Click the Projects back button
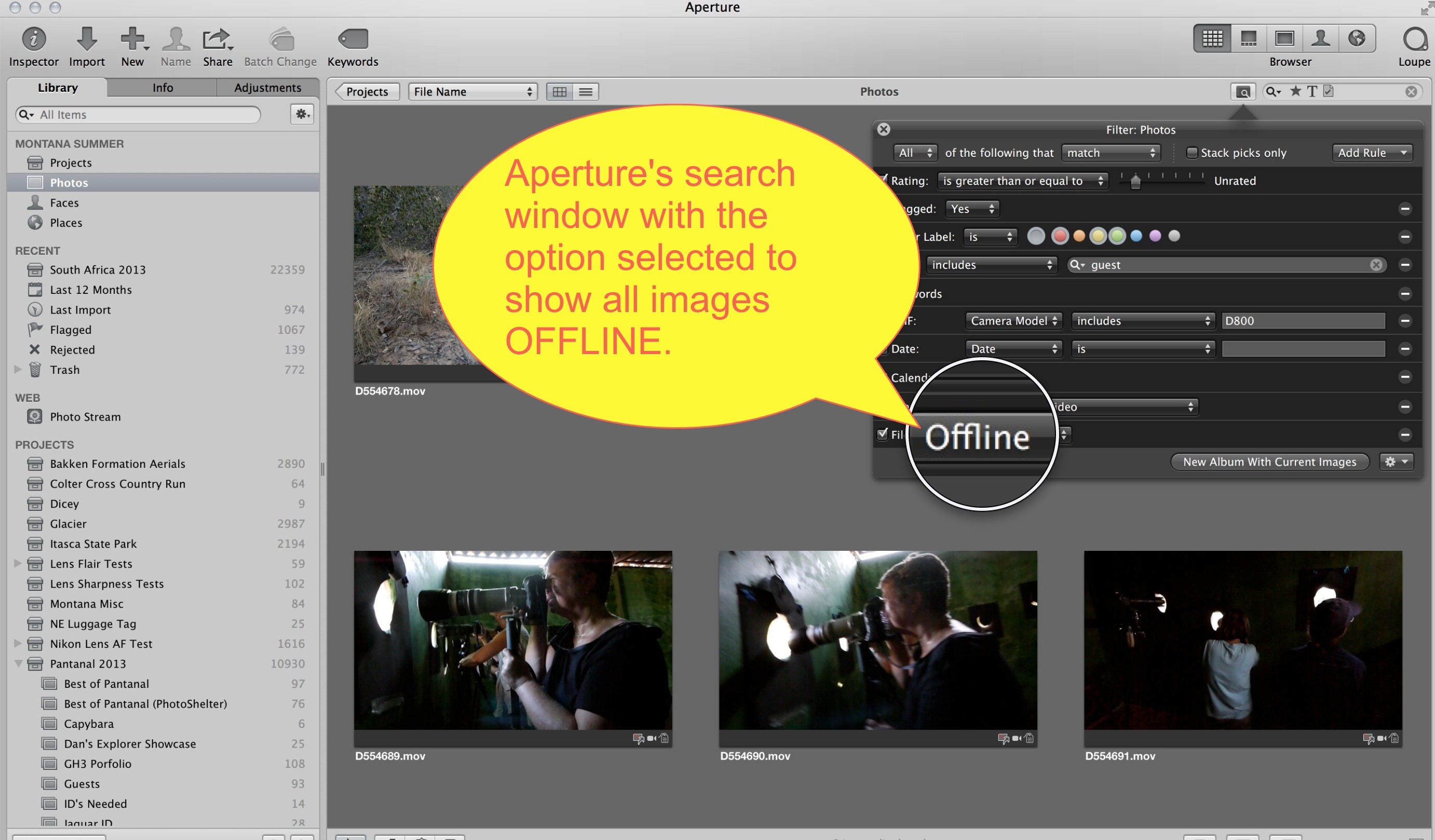This screenshot has width=1435, height=840. pyautogui.click(x=366, y=92)
